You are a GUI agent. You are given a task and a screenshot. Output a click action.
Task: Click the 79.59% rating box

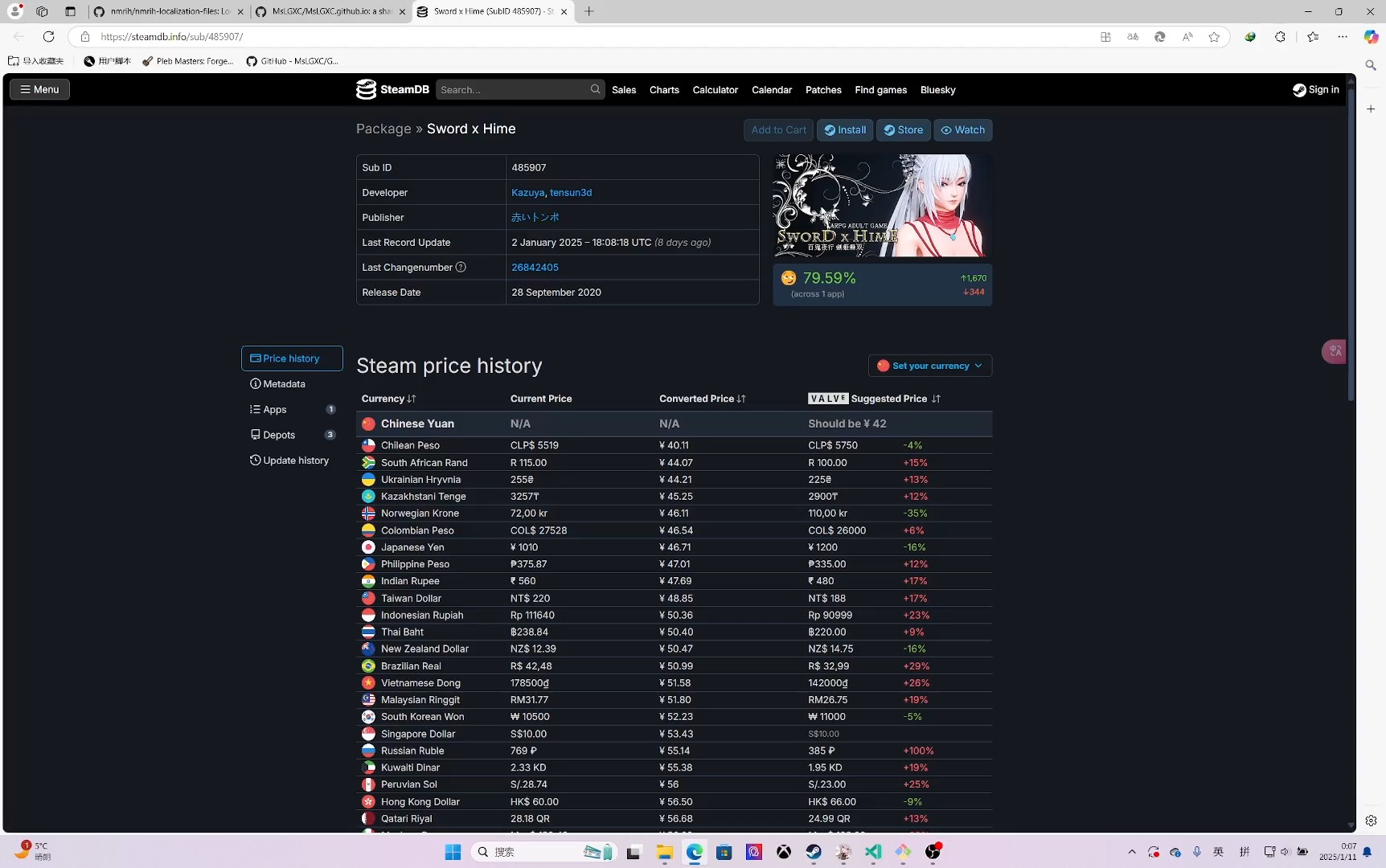pos(882,285)
